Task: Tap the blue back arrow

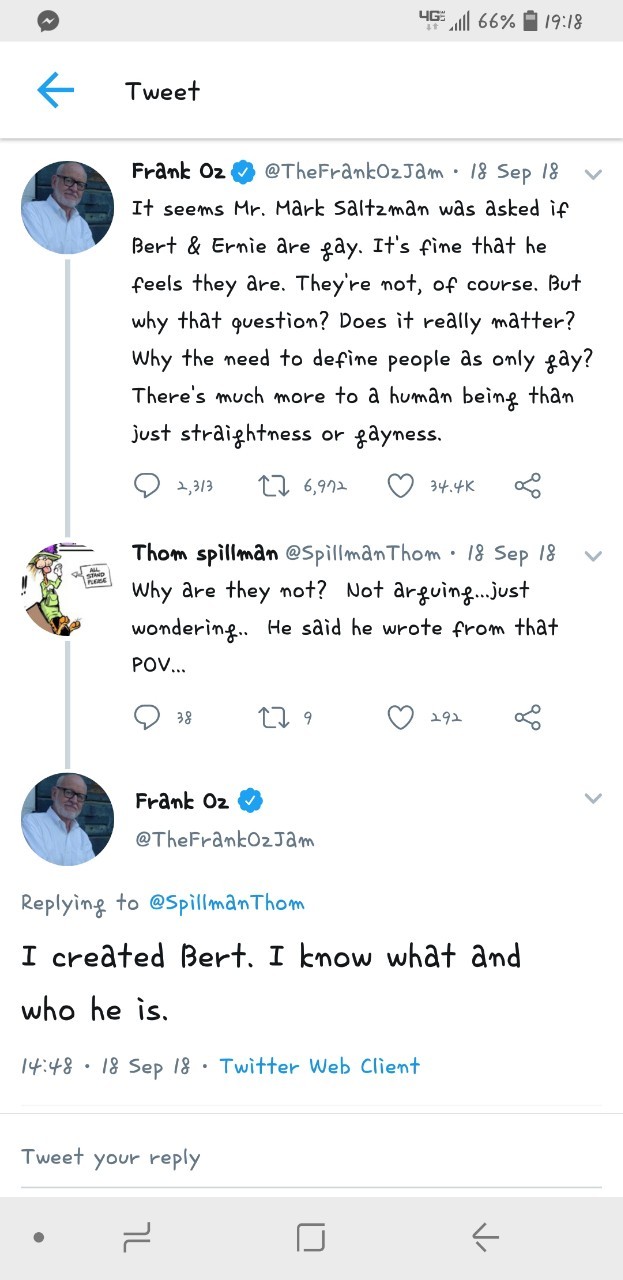Action: tap(56, 91)
